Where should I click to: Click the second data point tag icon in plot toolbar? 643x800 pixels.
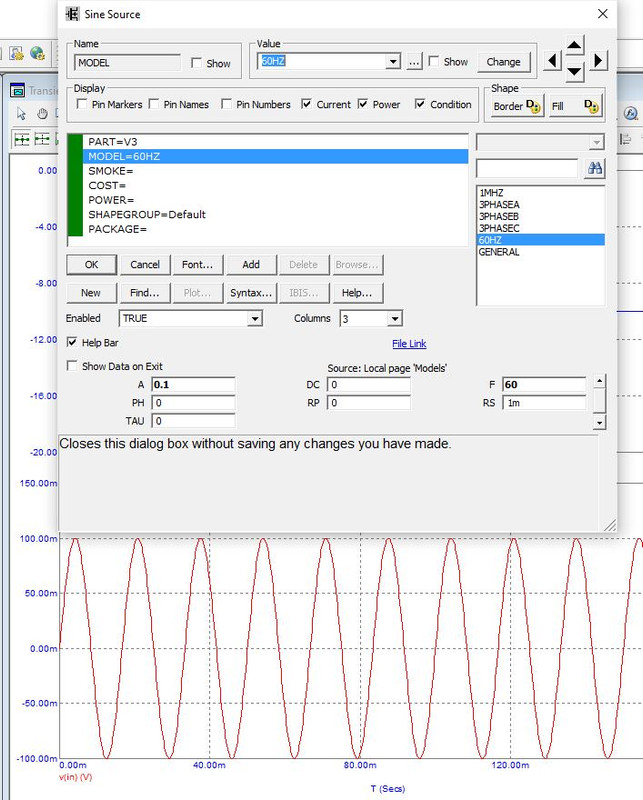[x=42, y=139]
